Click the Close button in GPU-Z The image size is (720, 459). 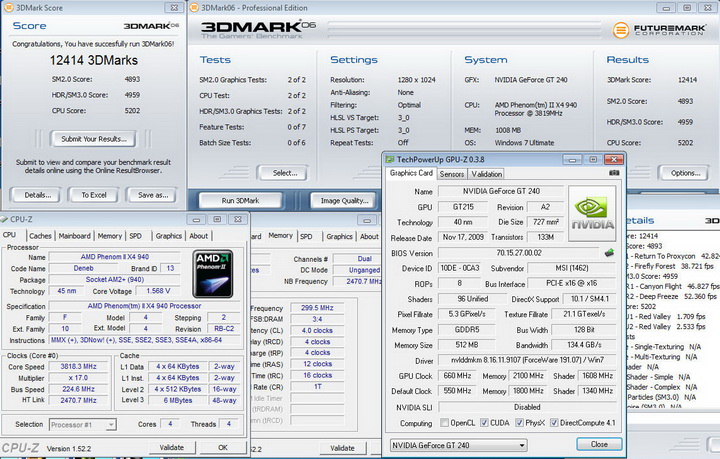point(599,444)
